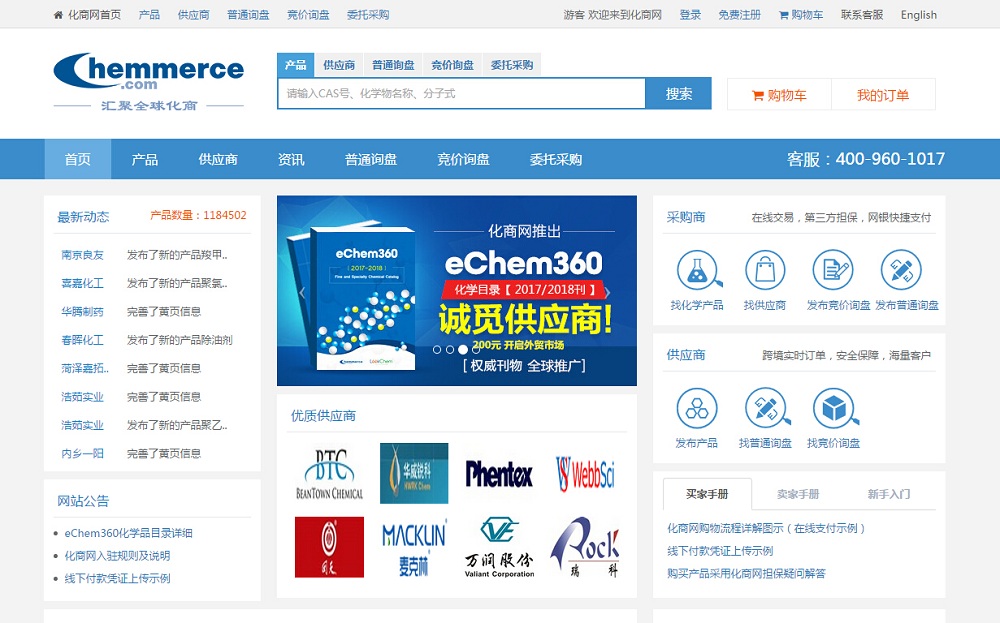Click 登录 login link in top bar
Image resolution: width=1000 pixels, height=623 pixels.
click(690, 15)
